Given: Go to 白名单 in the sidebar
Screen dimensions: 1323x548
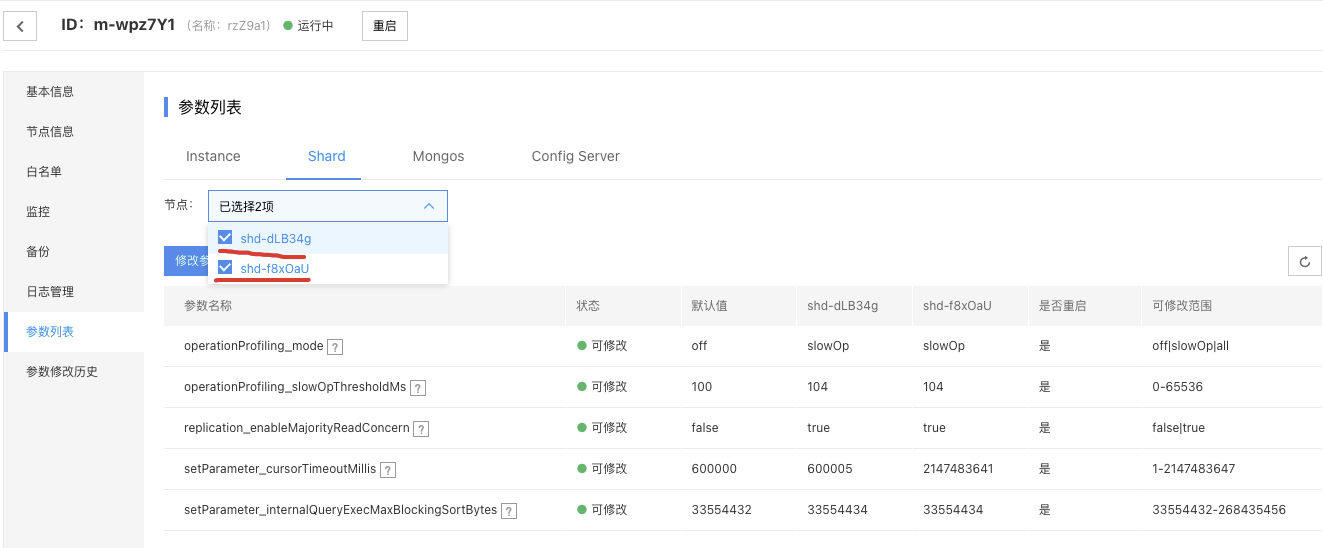Looking at the screenshot, I should (74, 171).
